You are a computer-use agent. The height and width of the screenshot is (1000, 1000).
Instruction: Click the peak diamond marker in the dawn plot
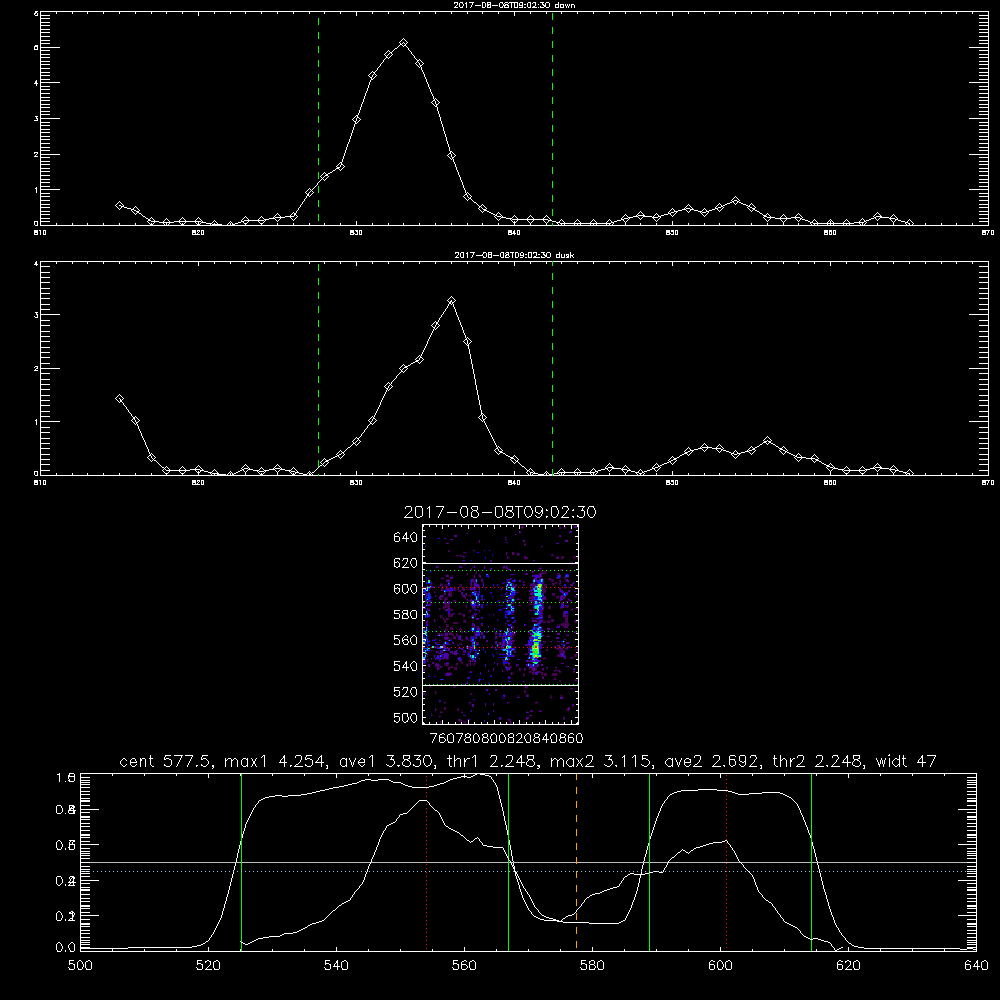click(x=404, y=43)
